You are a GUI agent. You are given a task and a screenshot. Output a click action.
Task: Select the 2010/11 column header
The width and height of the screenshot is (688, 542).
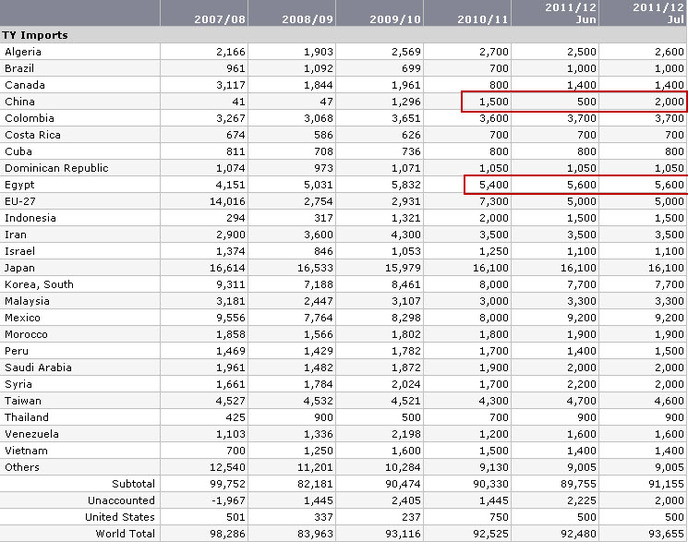coord(483,19)
